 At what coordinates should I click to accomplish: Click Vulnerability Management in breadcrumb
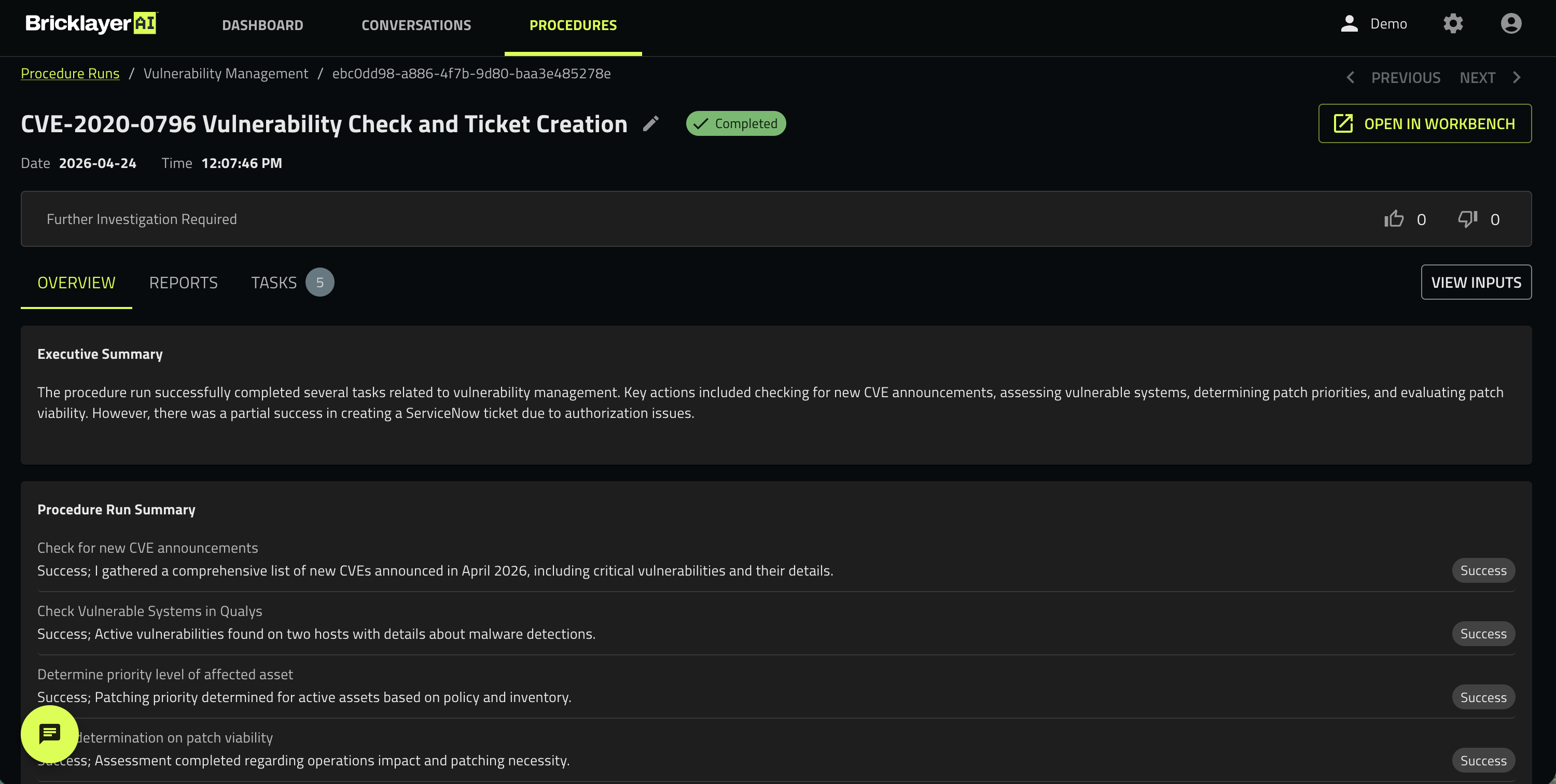(x=225, y=73)
